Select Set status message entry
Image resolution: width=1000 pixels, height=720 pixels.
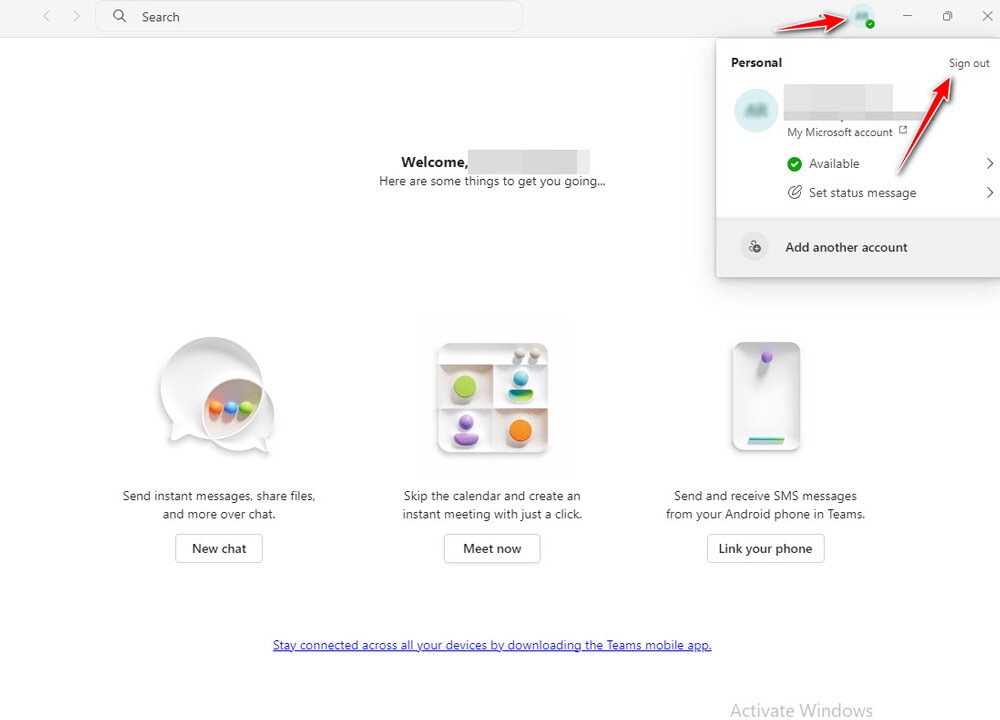(x=862, y=193)
